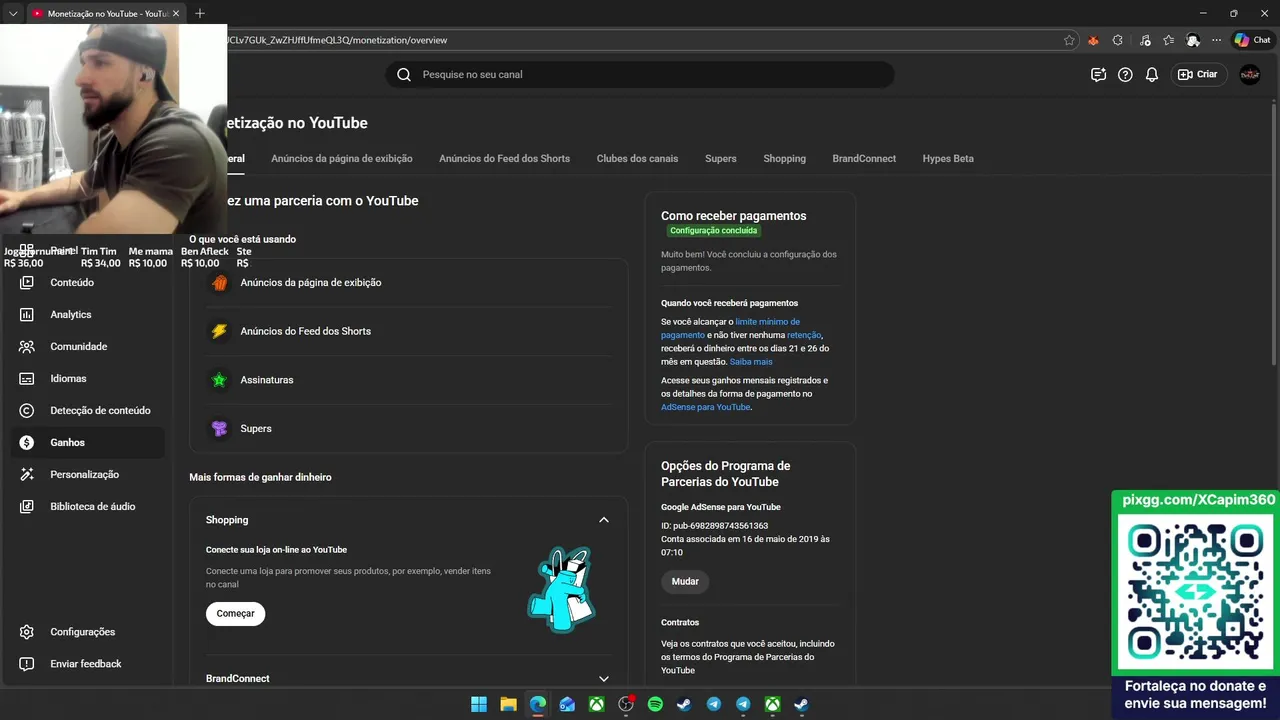Open browser Extensions puzzle icon

[1118, 40]
